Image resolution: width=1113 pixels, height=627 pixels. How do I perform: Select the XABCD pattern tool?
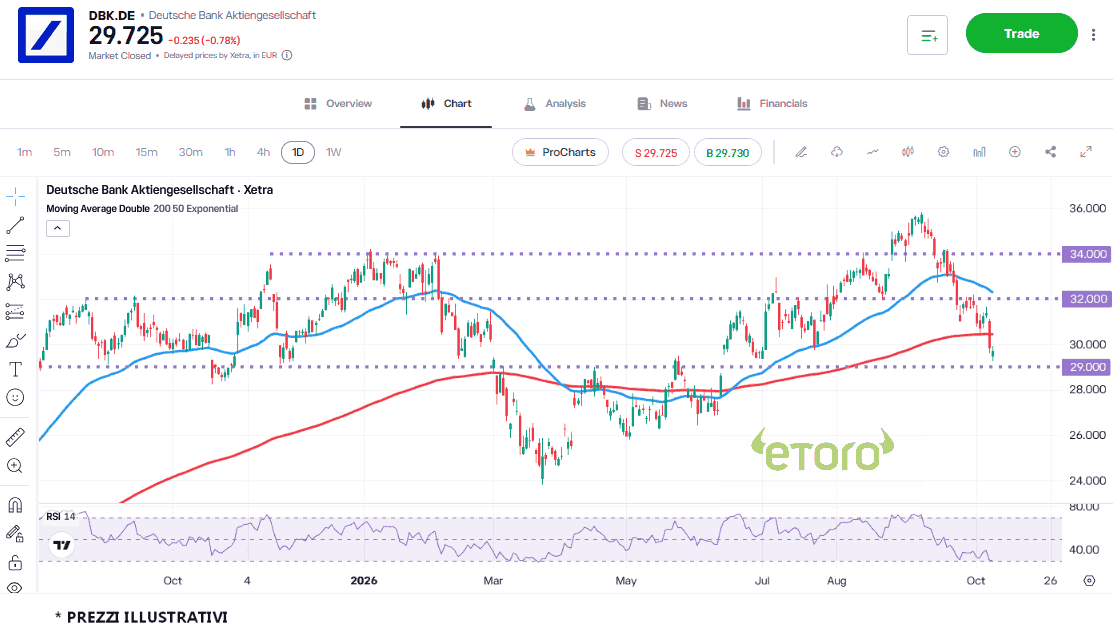click(x=15, y=282)
